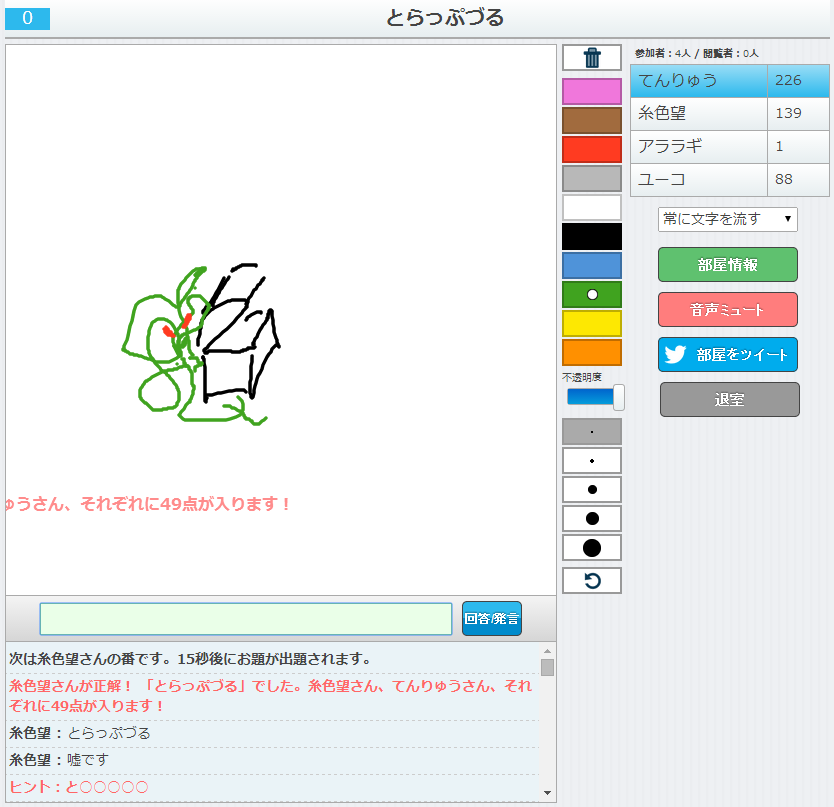
Task: Select the second largest brush size
Action: (591, 519)
